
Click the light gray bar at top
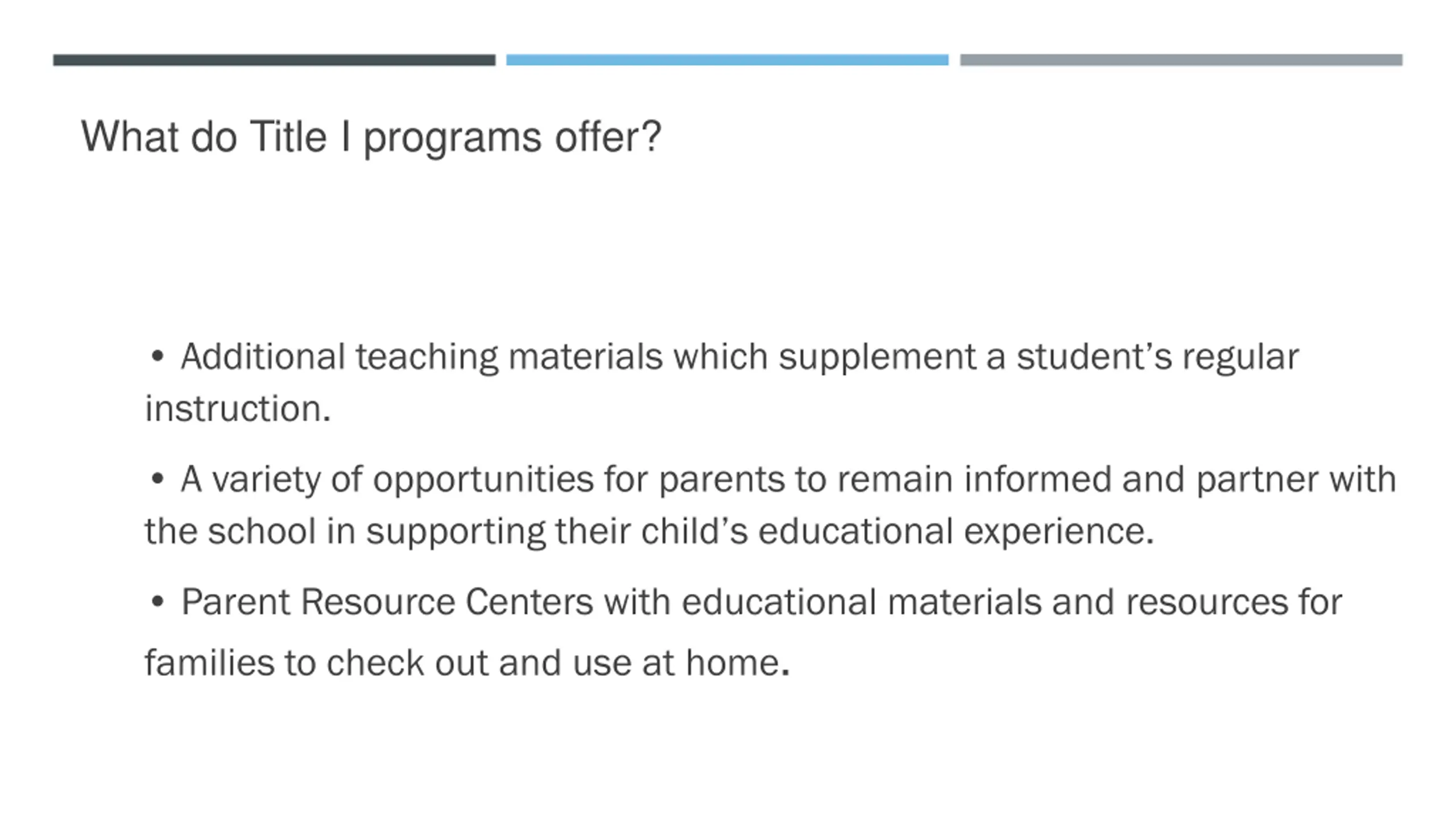click(x=1181, y=60)
